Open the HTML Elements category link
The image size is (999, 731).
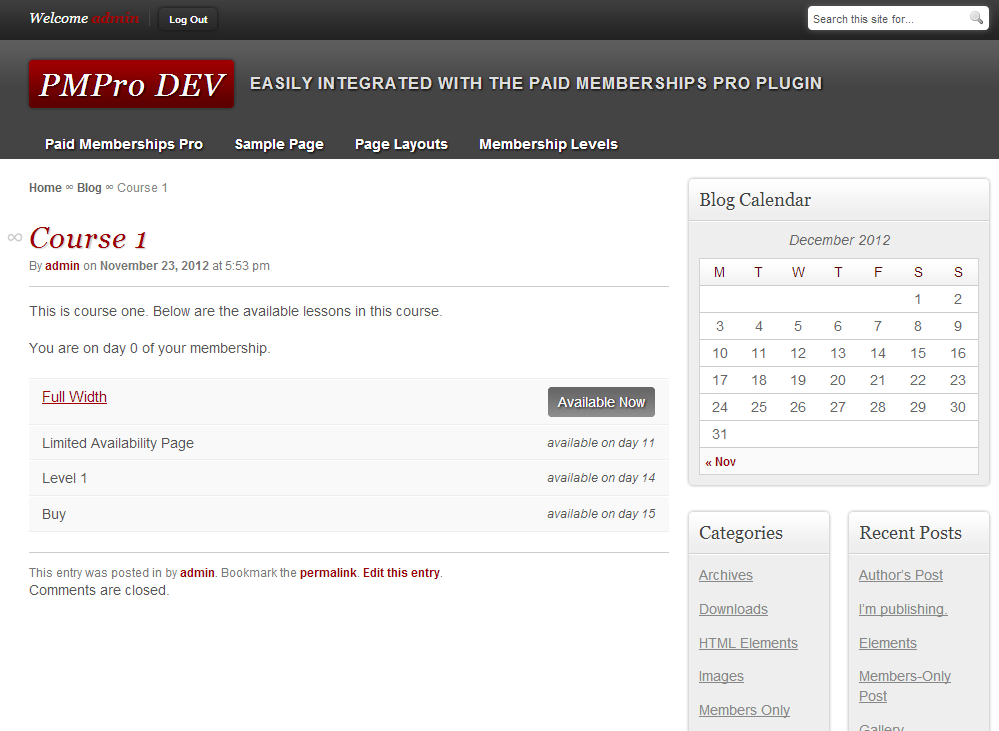click(748, 644)
